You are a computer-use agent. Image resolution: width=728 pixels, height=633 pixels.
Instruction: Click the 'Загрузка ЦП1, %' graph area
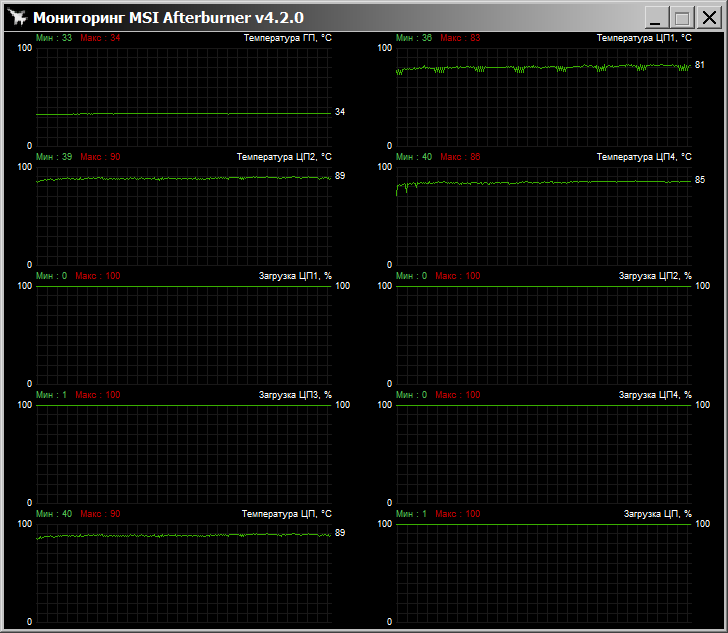183,335
